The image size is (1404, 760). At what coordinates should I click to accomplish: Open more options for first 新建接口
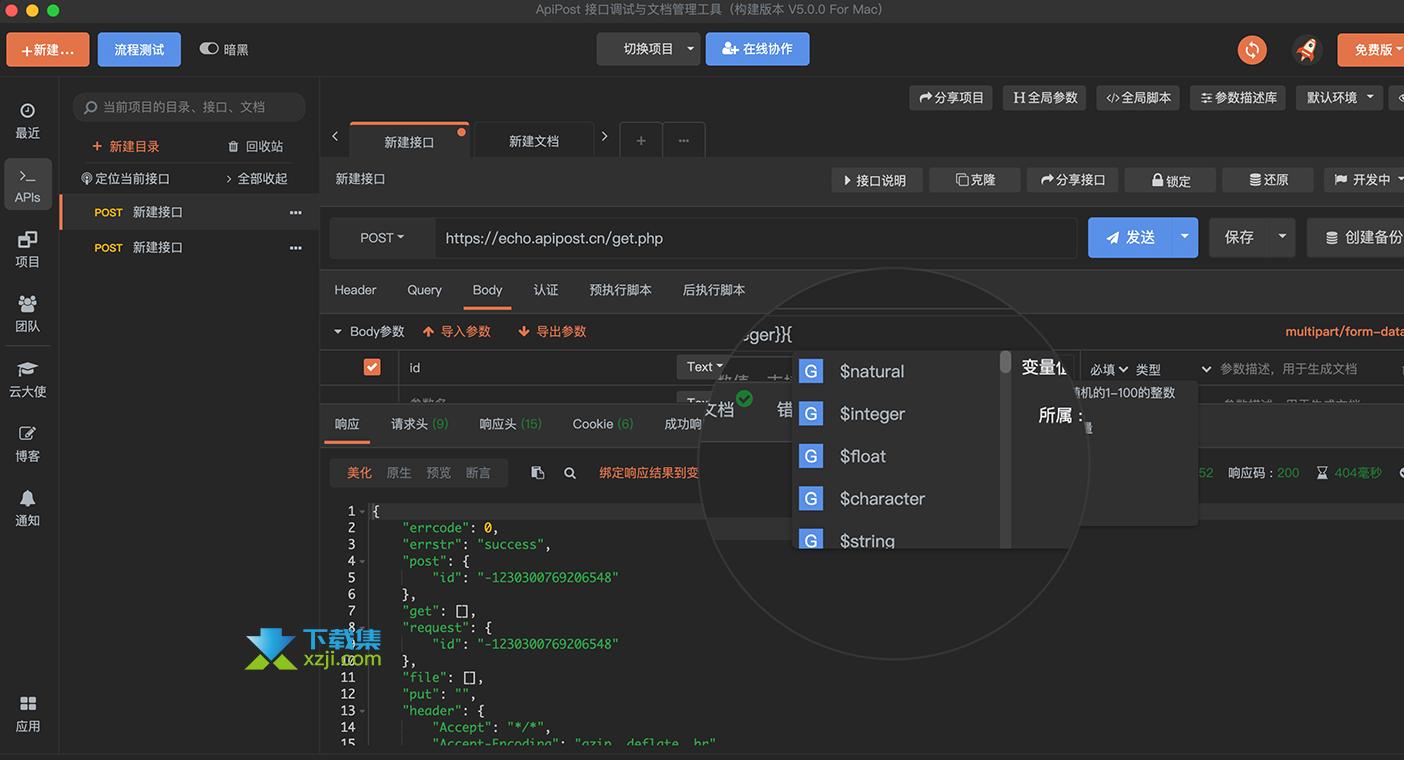(x=295, y=212)
